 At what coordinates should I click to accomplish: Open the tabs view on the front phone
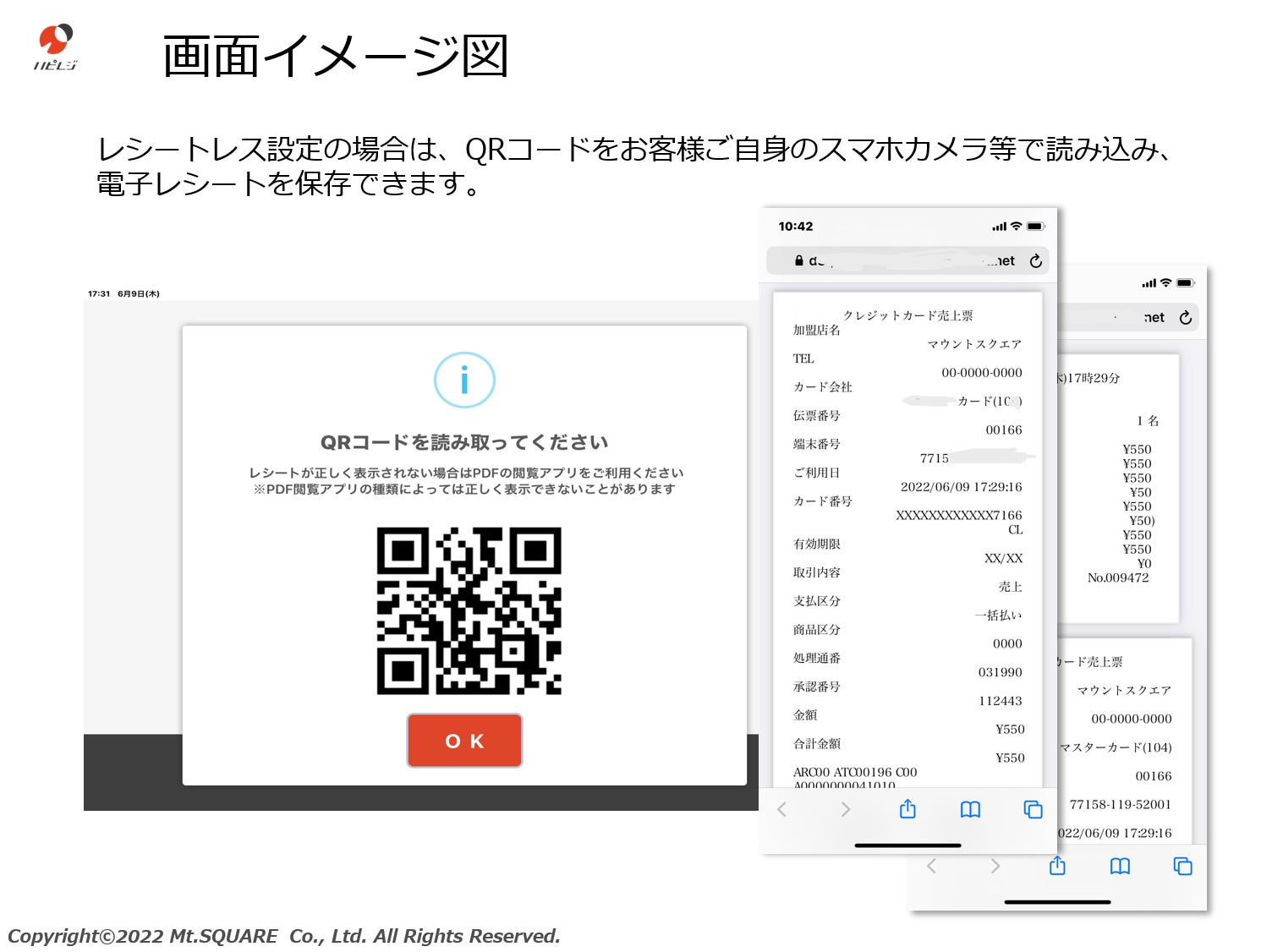[1033, 809]
